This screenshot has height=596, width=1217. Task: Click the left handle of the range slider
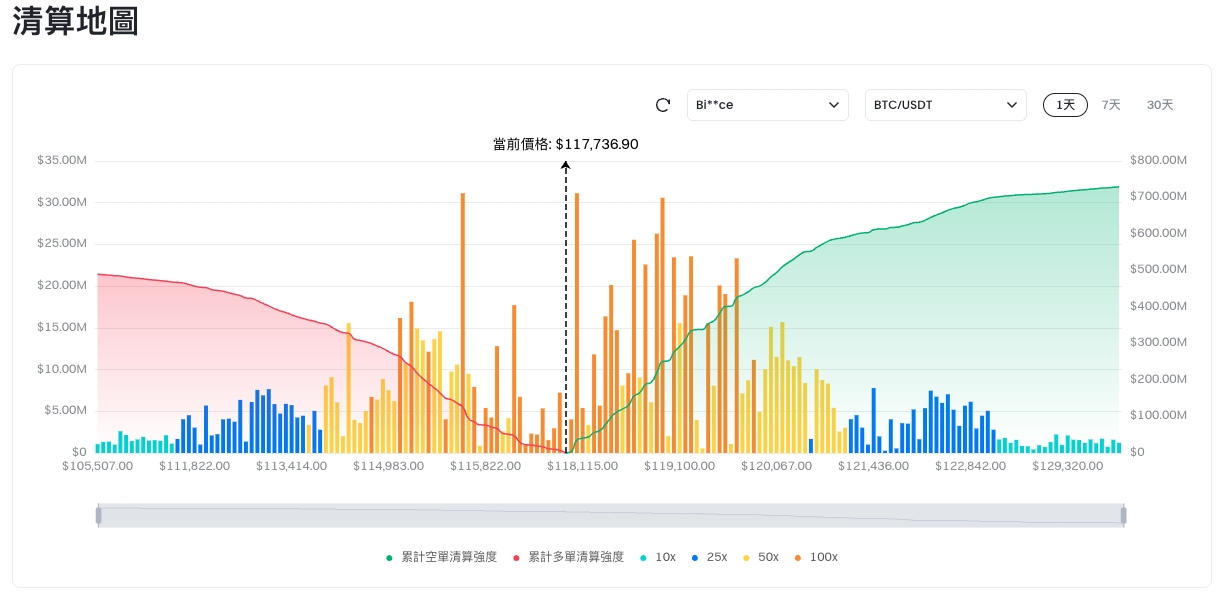tap(98, 515)
